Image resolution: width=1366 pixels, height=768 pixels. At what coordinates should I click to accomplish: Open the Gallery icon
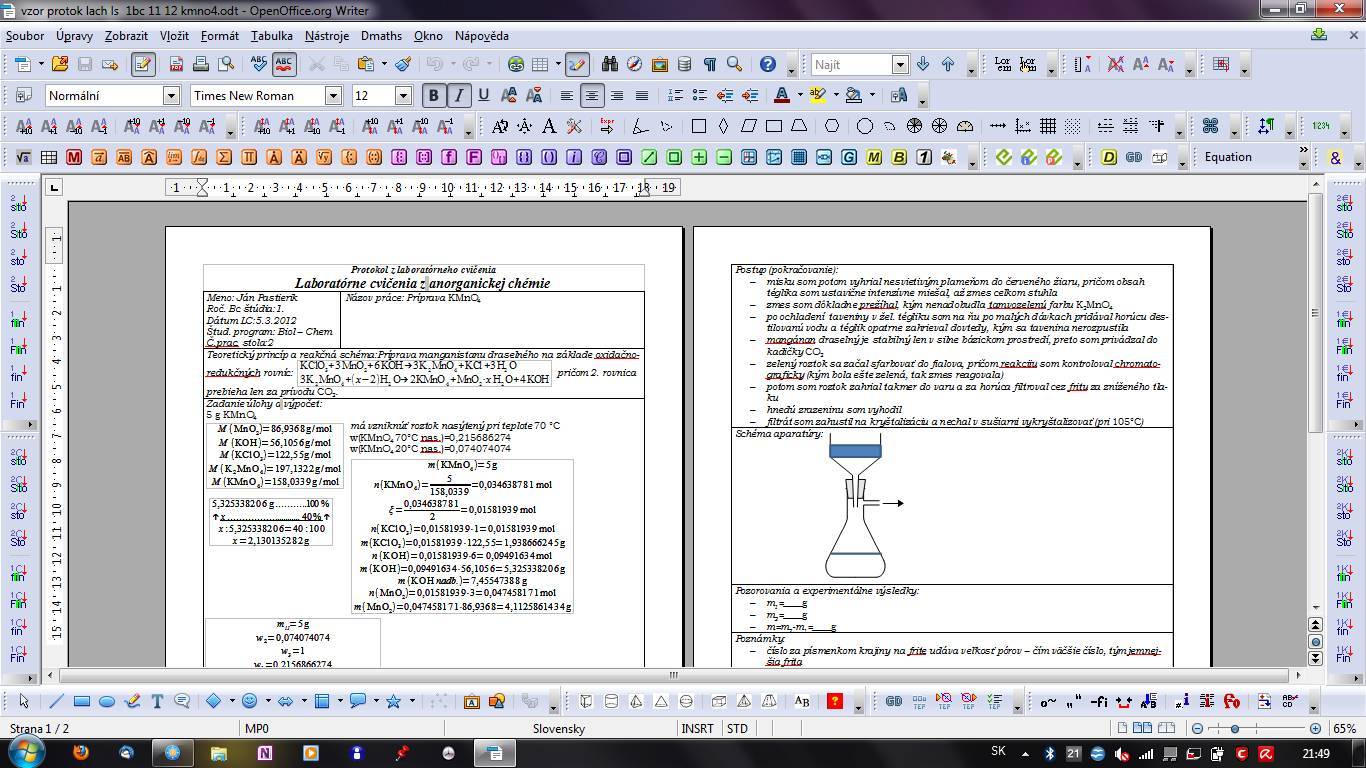659,64
